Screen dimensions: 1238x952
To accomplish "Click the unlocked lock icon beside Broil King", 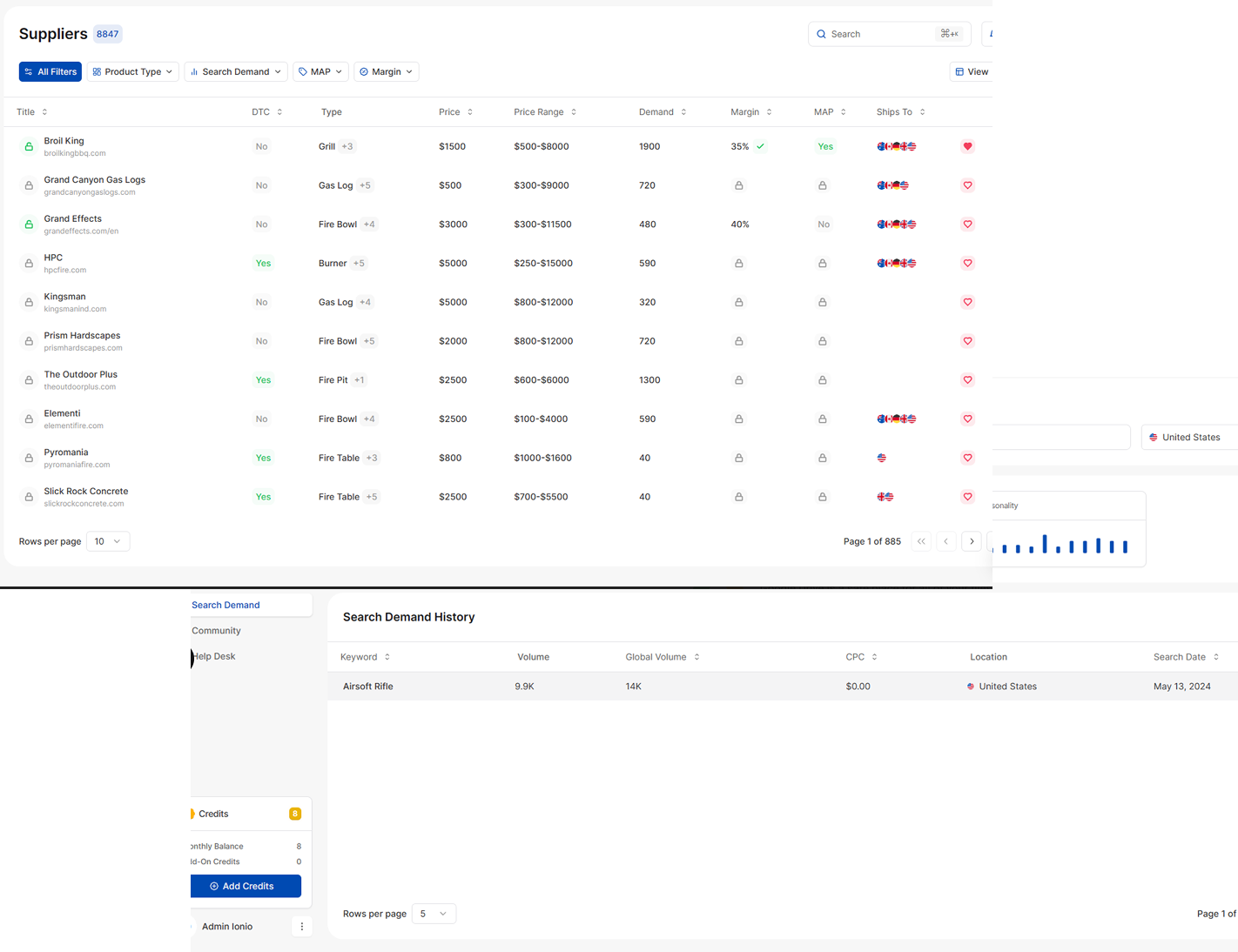I will 29,146.
